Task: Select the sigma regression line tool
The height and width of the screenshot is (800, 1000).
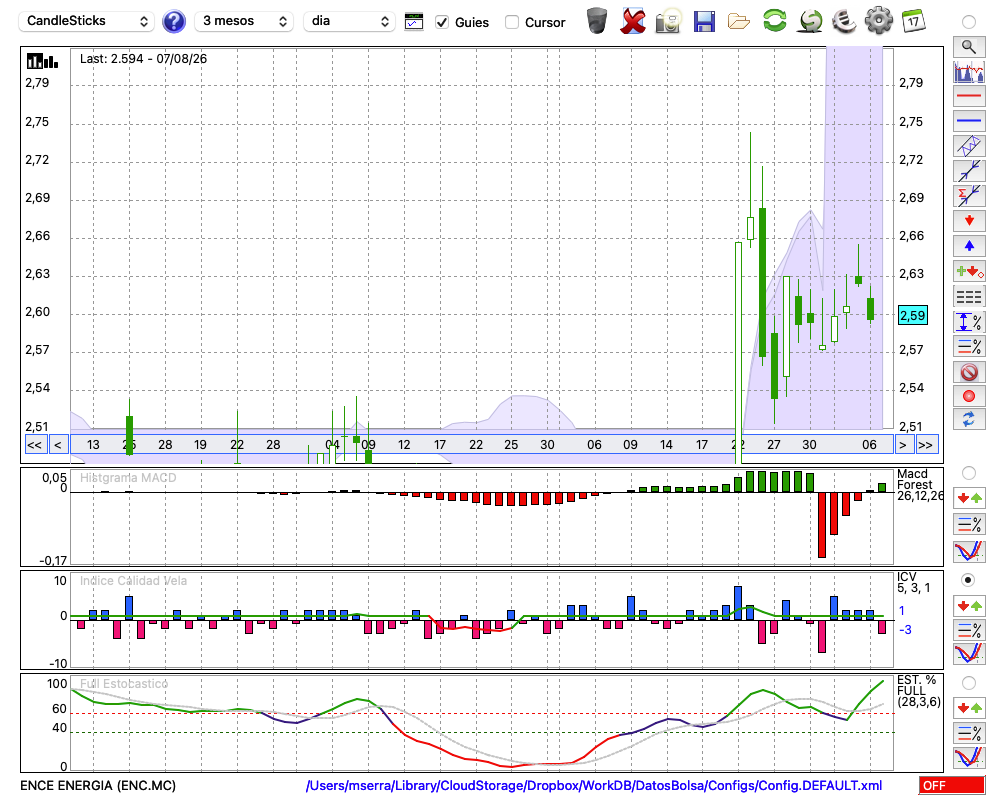Action: [969, 195]
